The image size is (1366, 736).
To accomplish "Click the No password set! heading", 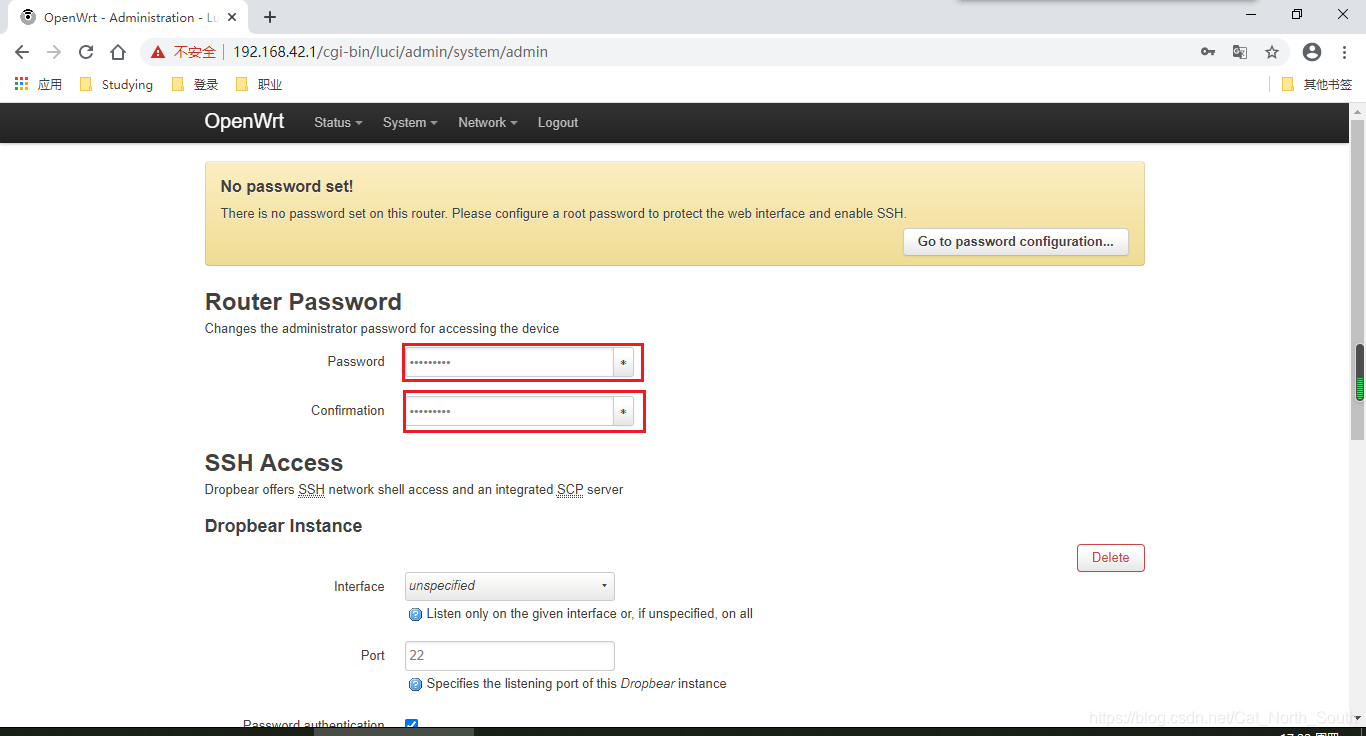I will [x=287, y=187].
